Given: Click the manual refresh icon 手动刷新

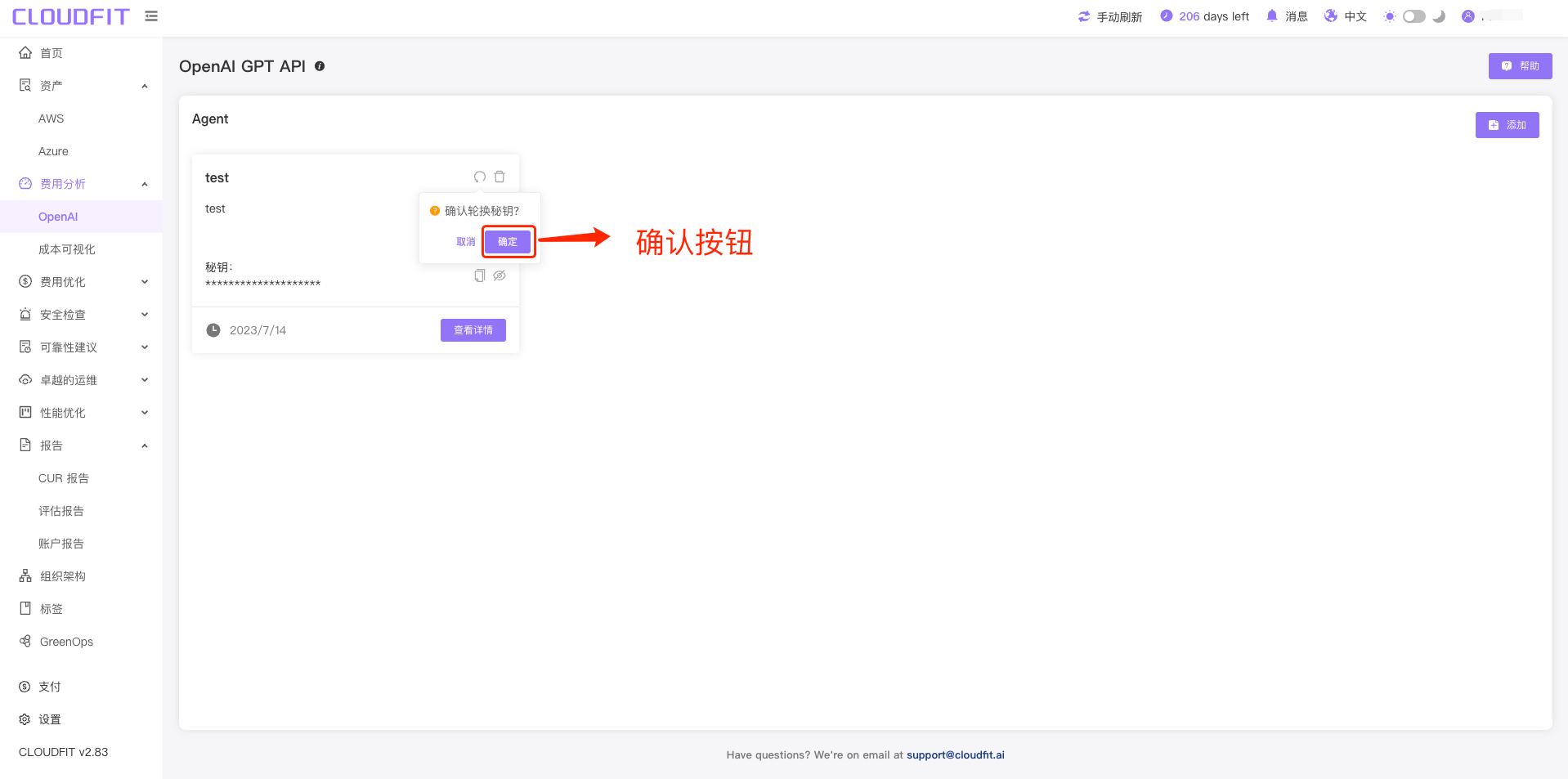Looking at the screenshot, I should [1084, 16].
